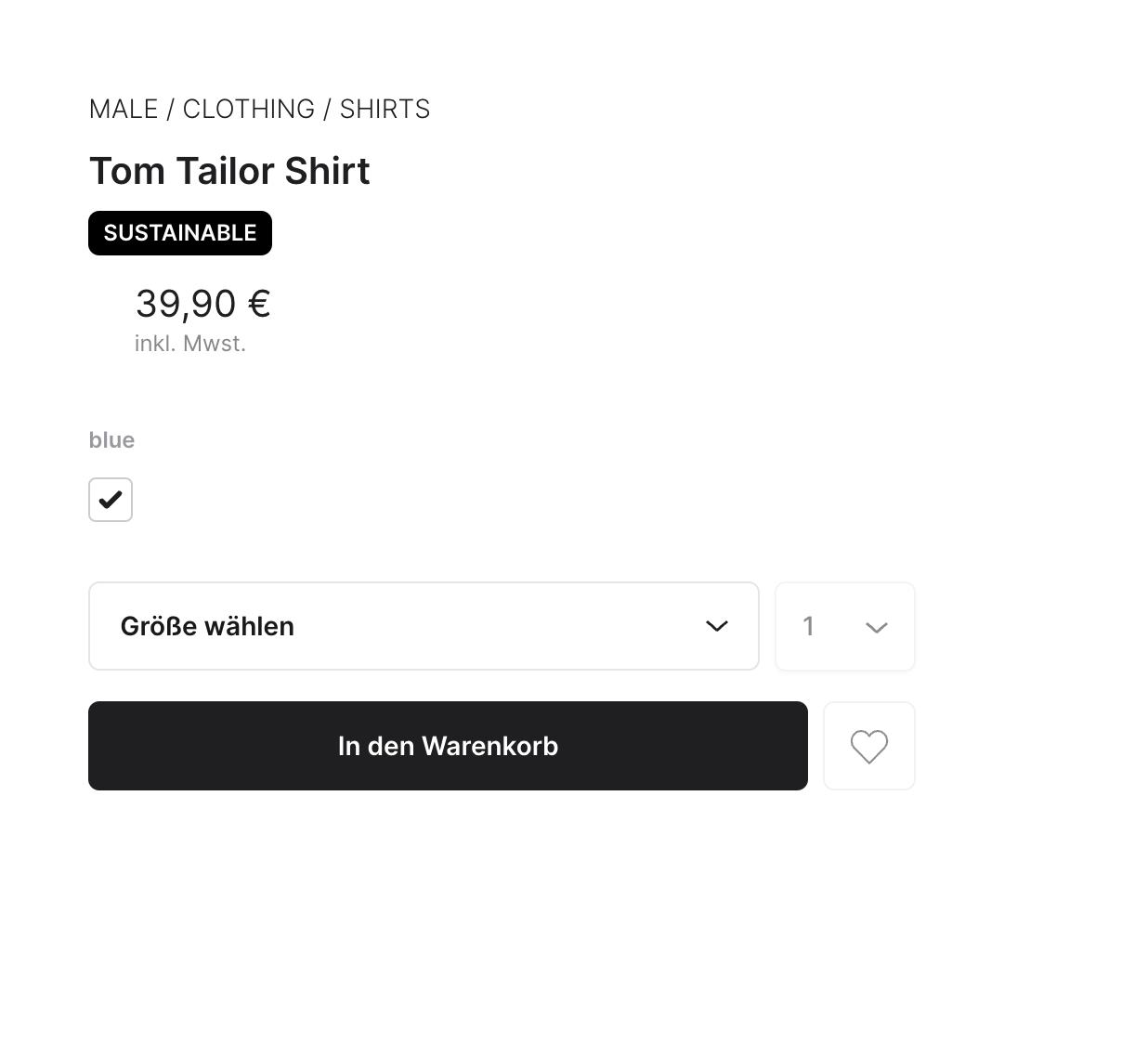Open the quantity dropdown chevron
Screen dimensions: 1148x1044
coord(876,628)
